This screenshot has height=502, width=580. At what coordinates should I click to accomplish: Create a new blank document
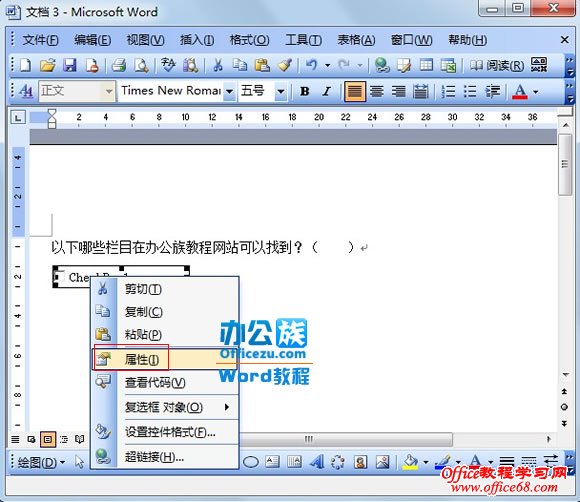[26, 65]
